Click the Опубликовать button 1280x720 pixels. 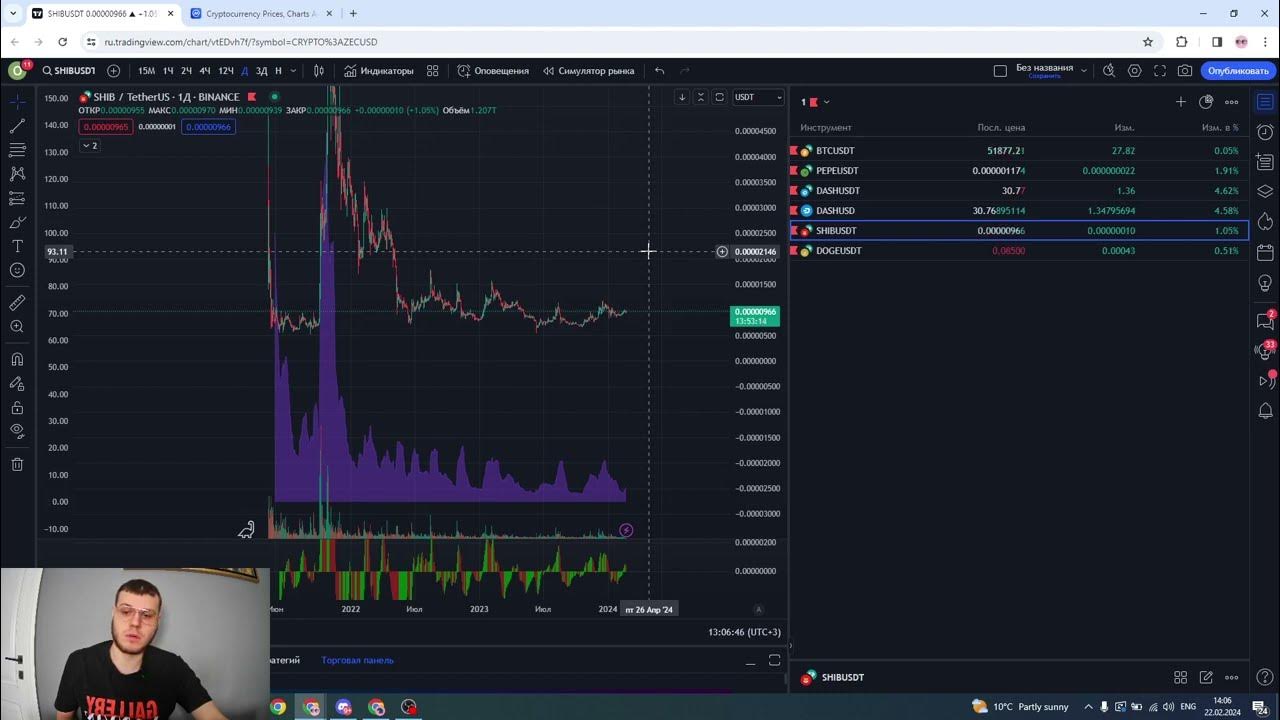(x=1238, y=71)
